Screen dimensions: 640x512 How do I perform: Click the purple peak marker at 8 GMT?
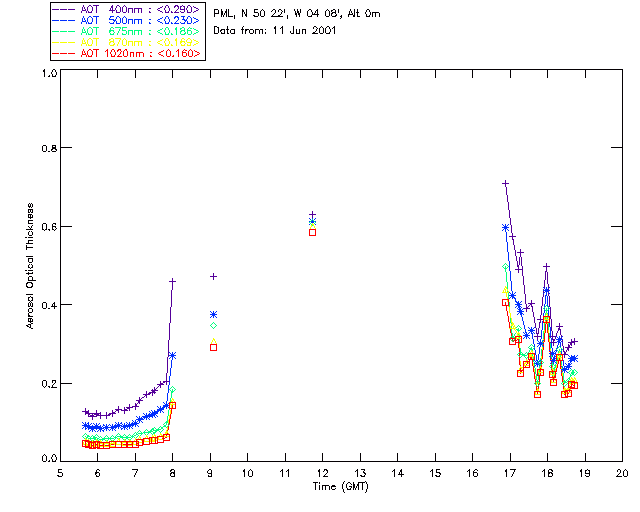pos(173,282)
